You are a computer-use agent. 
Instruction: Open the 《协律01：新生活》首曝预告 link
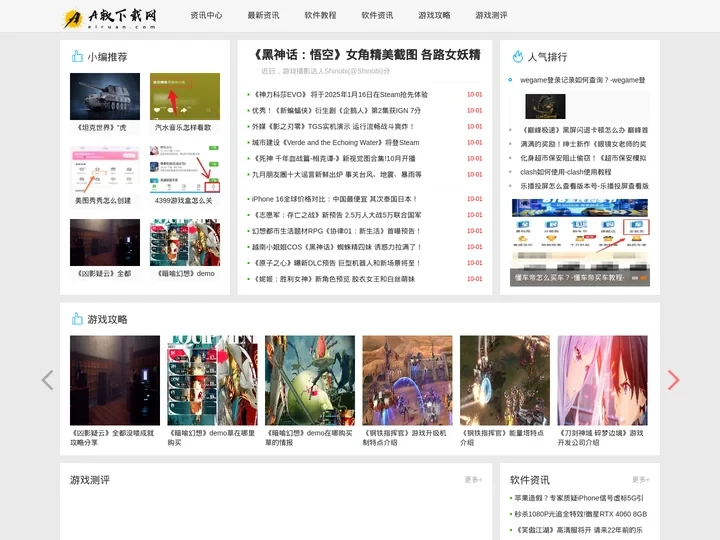coord(336,231)
